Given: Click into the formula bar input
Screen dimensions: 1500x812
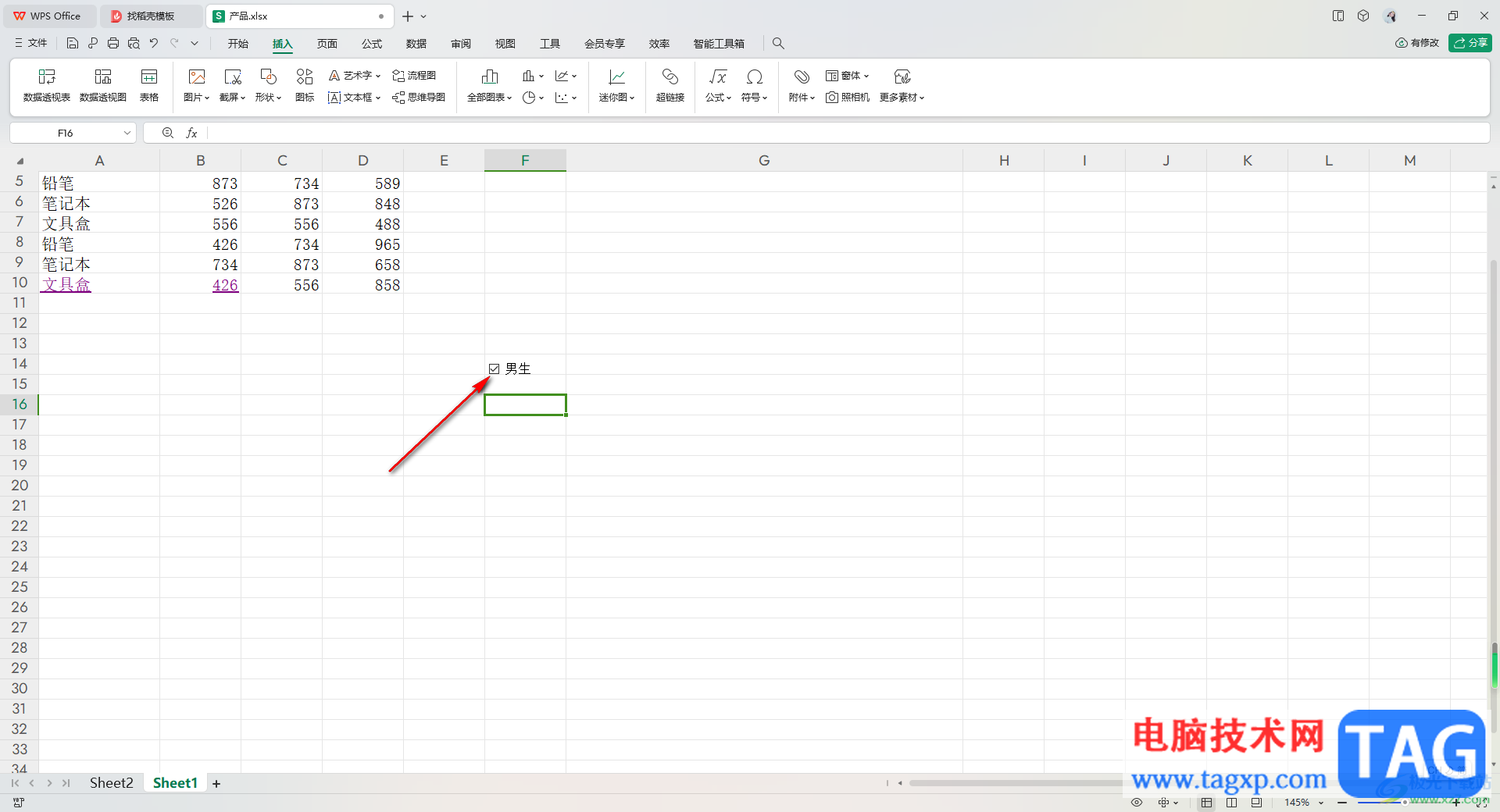Looking at the screenshot, I should click(848, 134).
